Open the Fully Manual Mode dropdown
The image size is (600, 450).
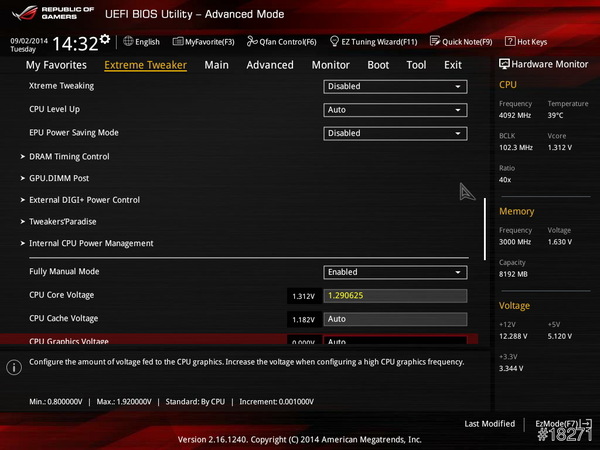(x=395, y=272)
